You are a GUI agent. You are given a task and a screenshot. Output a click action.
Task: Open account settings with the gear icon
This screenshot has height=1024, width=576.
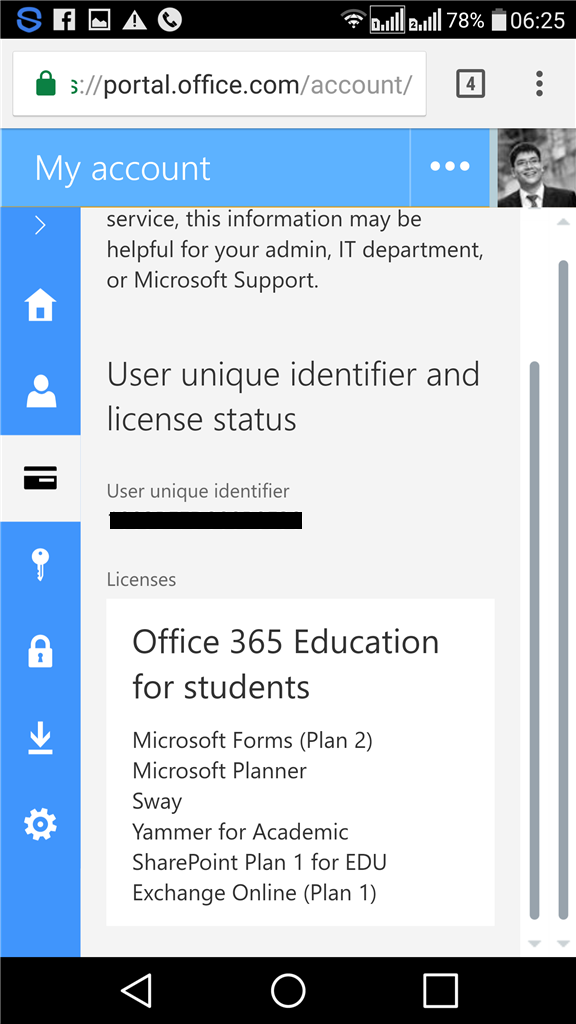(40, 824)
